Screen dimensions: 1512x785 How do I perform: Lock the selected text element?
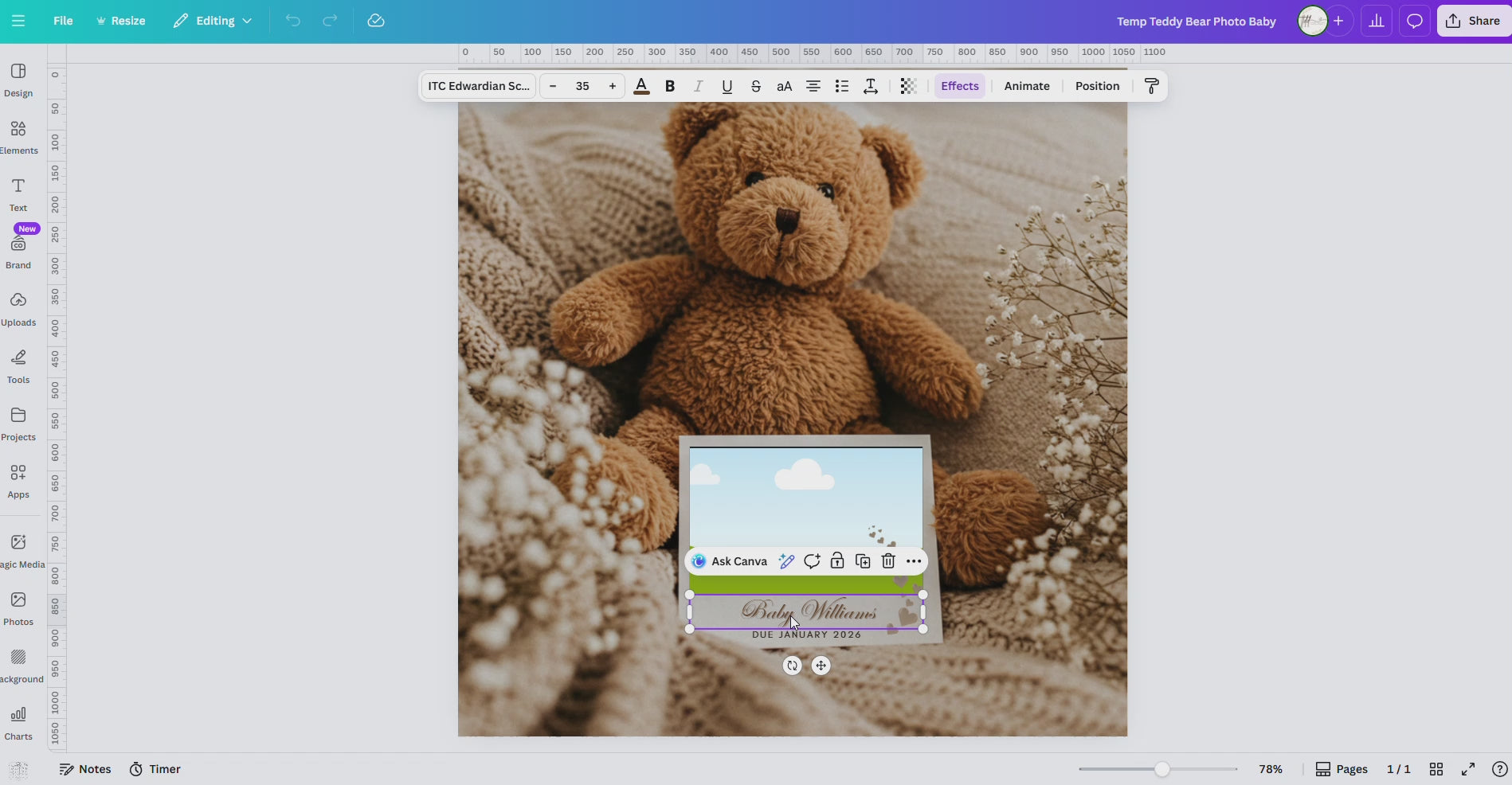point(837,561)
